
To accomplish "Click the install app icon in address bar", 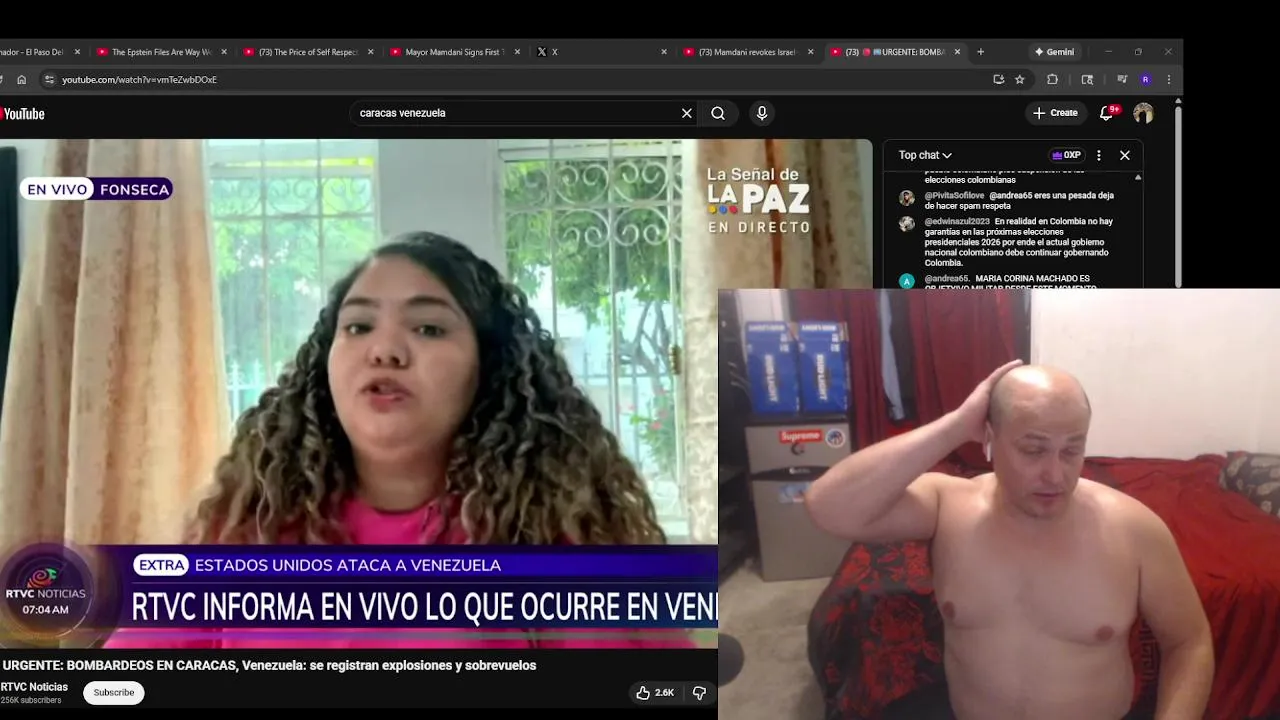I will pos(999,79).
